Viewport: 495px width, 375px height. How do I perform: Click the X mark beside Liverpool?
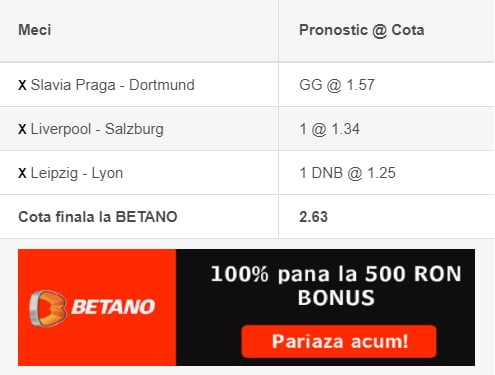22,129
